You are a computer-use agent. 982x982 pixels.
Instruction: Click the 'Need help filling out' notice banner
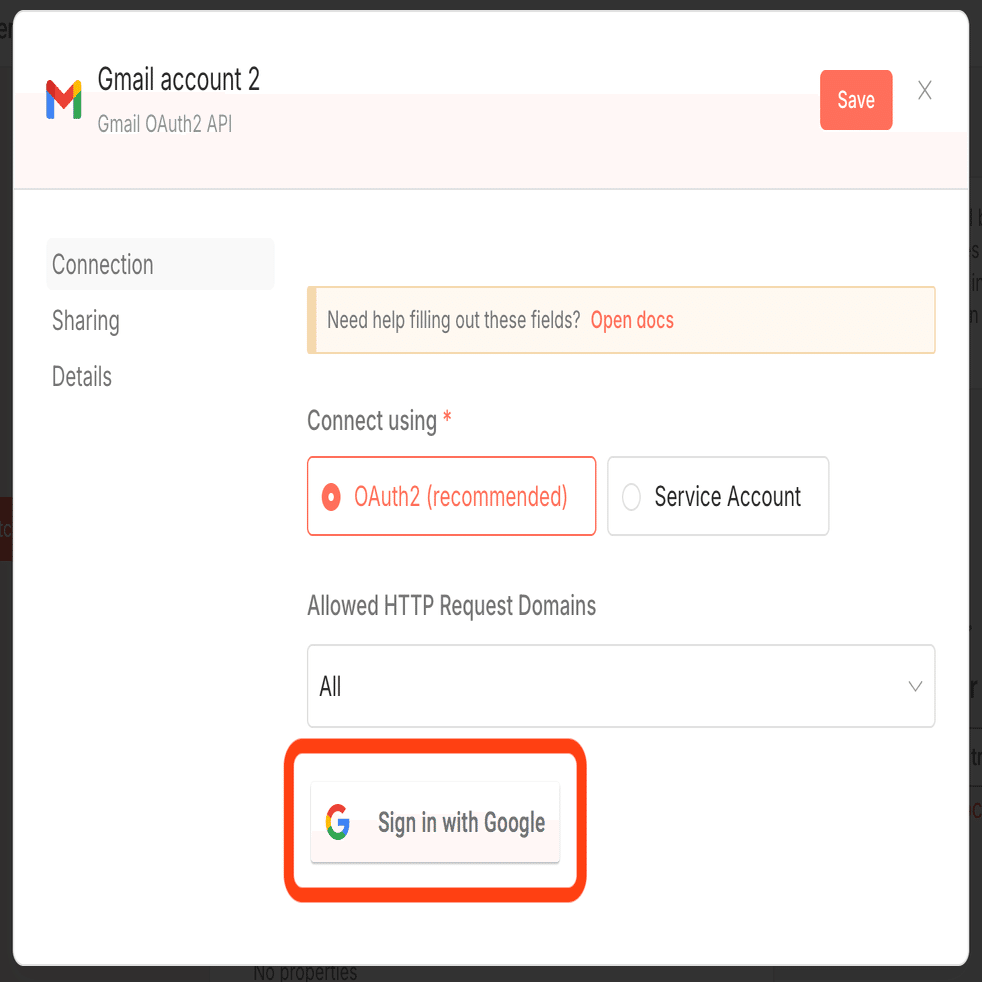tap(453, 320)
